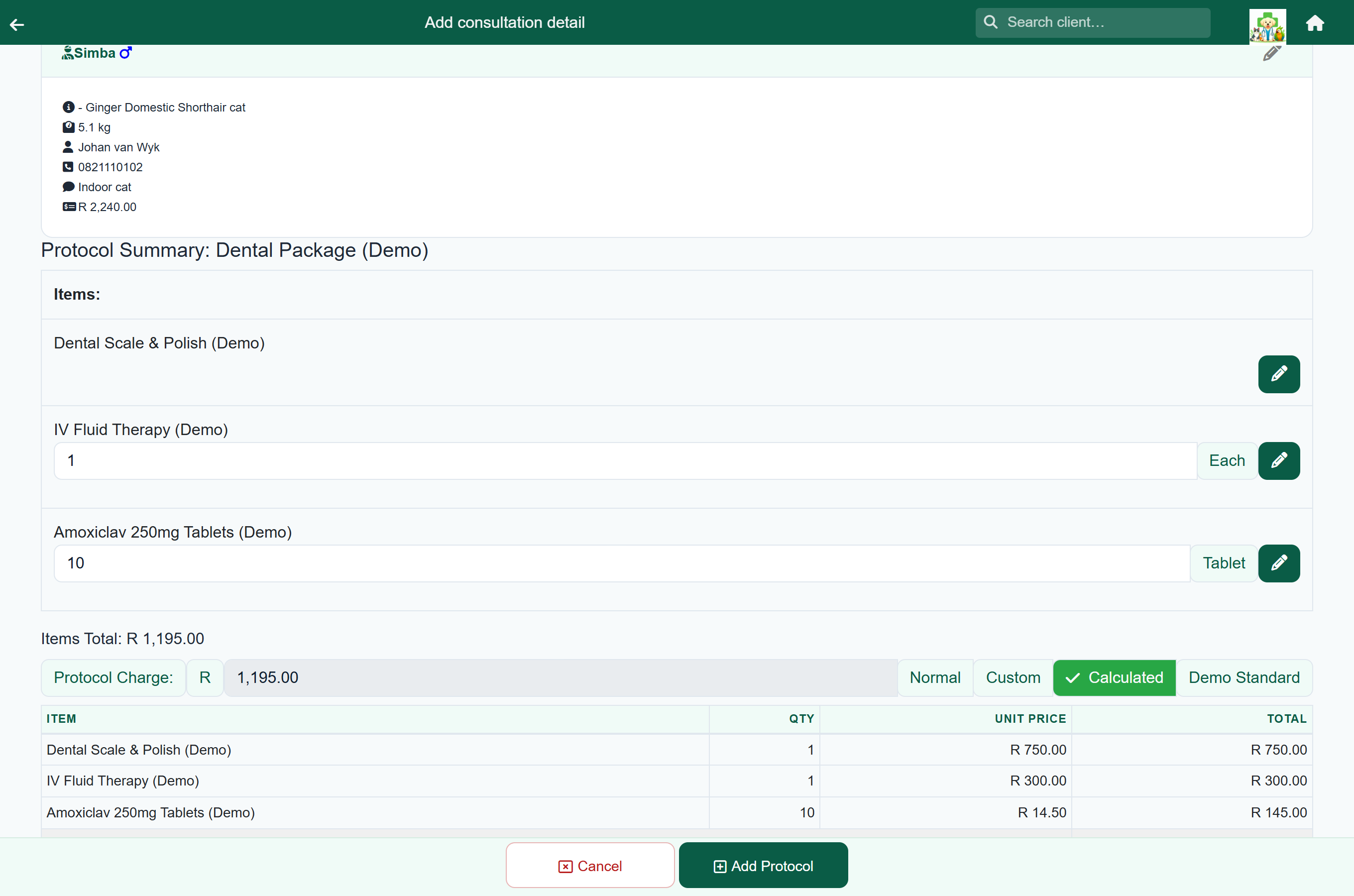
Task: Click the info icon before breed description
Action: 69,108
